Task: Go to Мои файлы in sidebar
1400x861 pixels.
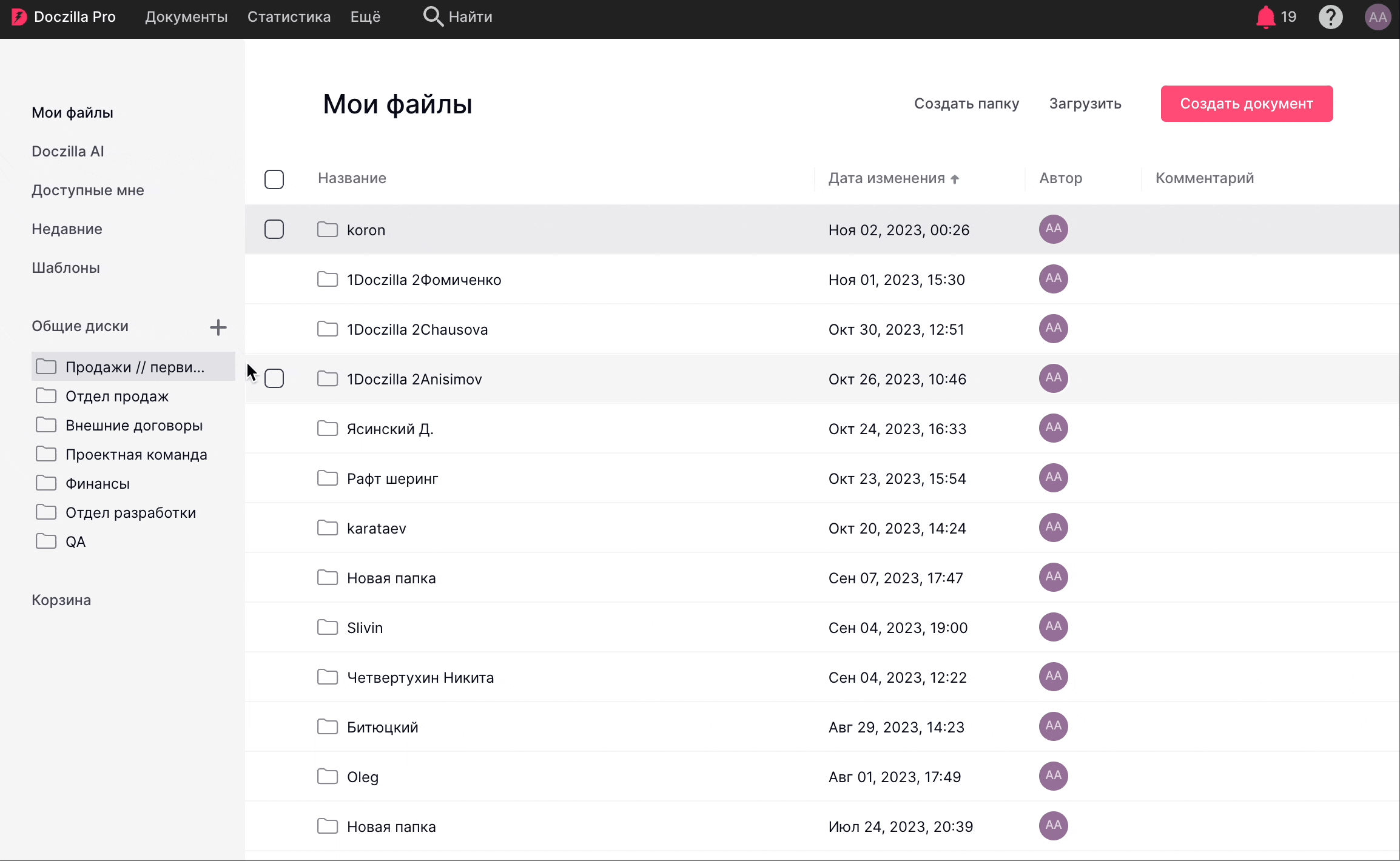Action: (72, 113)
